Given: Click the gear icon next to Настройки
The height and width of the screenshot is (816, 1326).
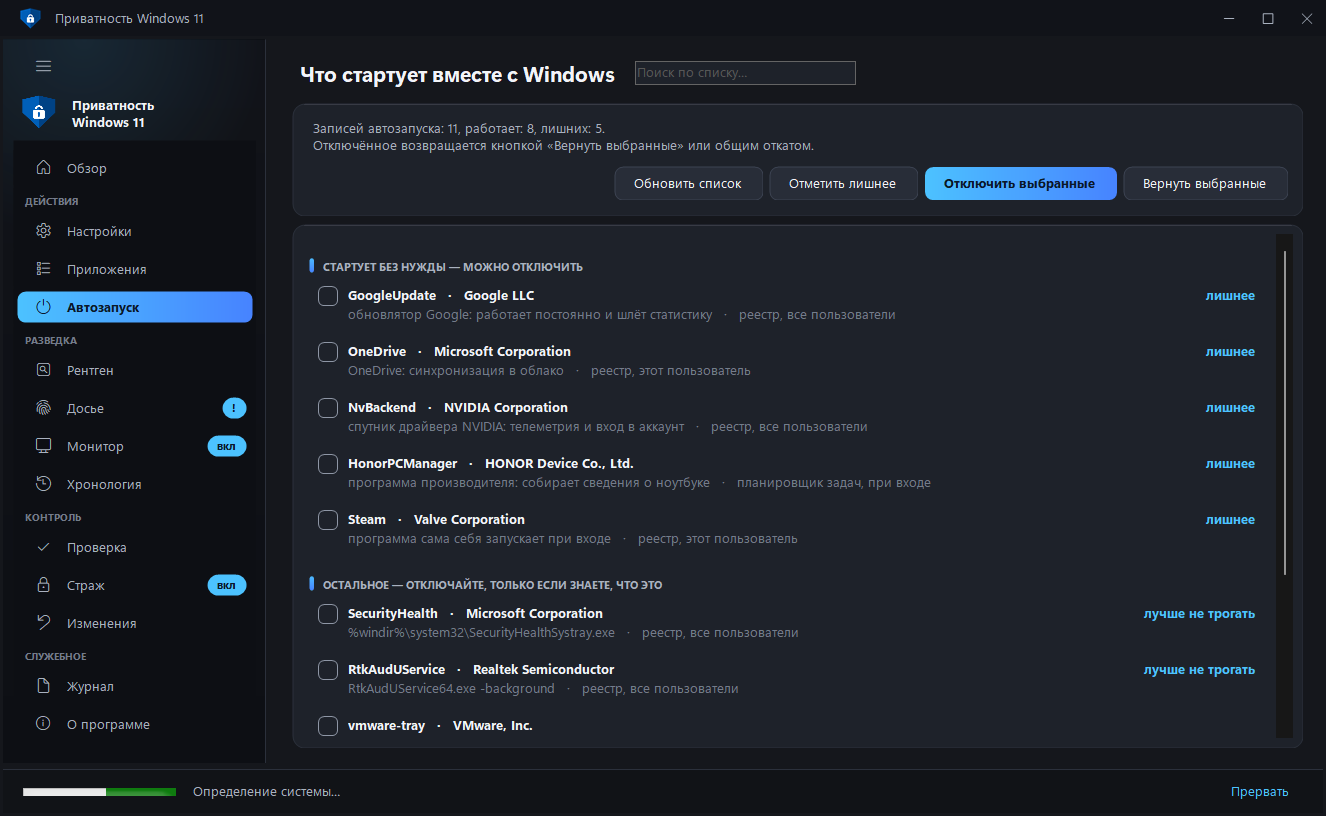Looking at the screenshot, I should tap(43, 231).
